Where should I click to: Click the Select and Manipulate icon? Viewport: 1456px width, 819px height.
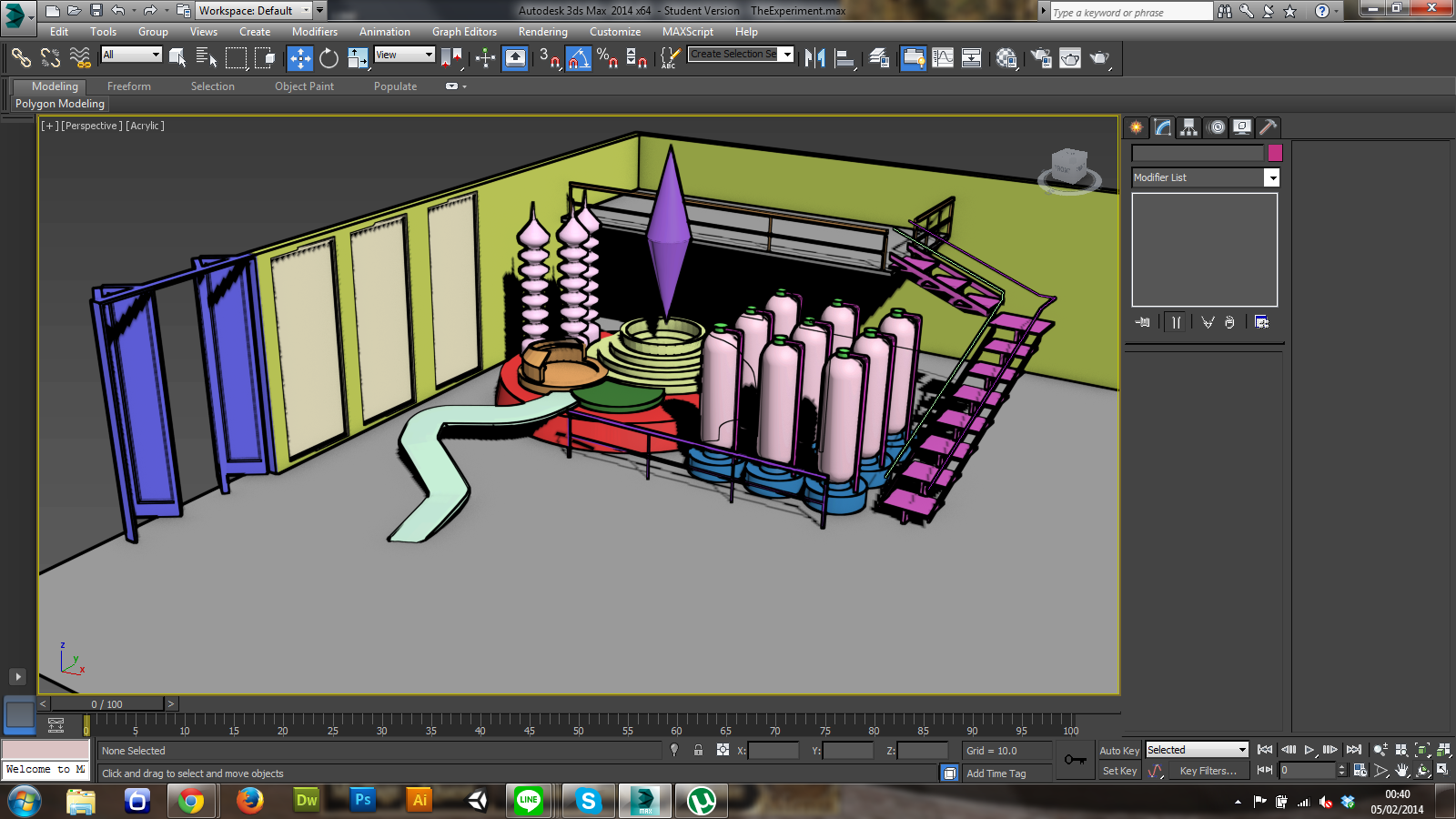[485, 58]
